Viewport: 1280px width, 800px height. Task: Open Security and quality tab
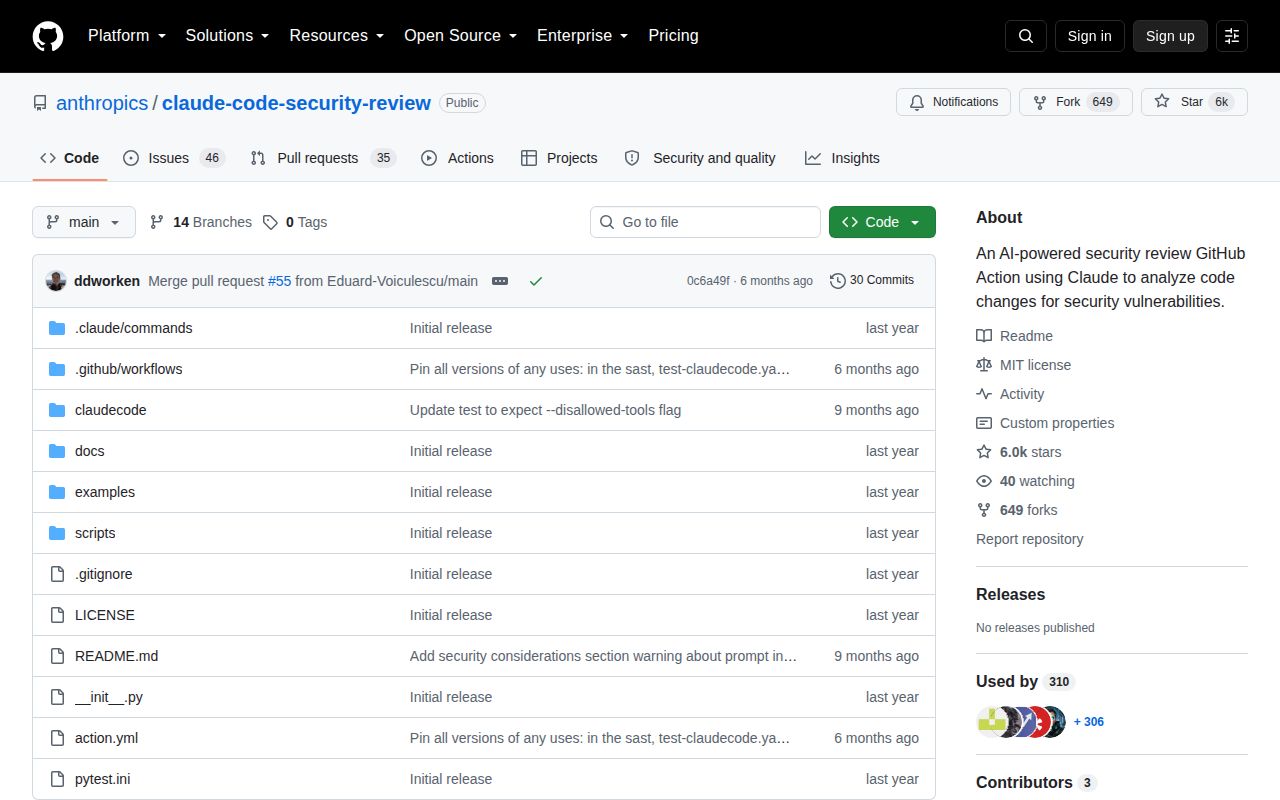click(700, 158)
